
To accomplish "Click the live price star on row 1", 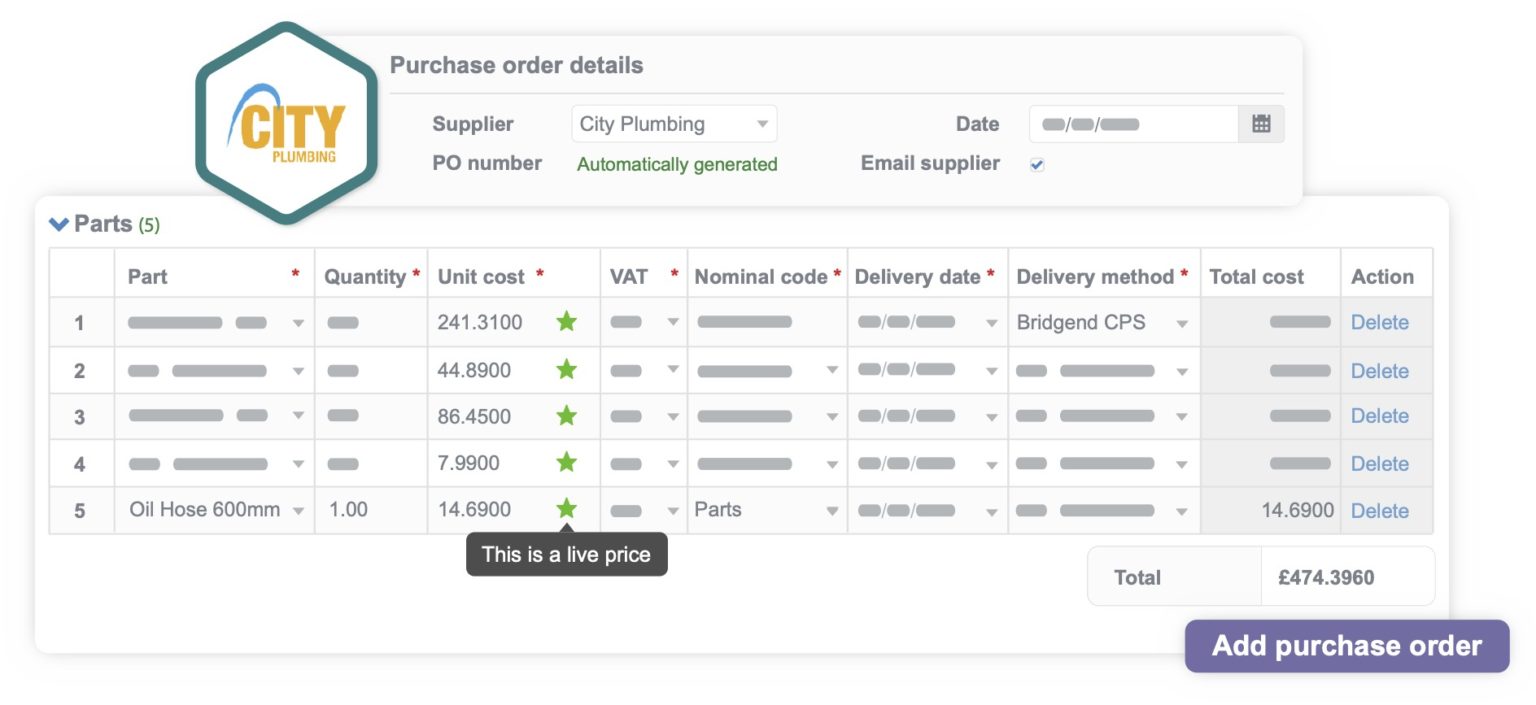I will click(x=566, y=322).
